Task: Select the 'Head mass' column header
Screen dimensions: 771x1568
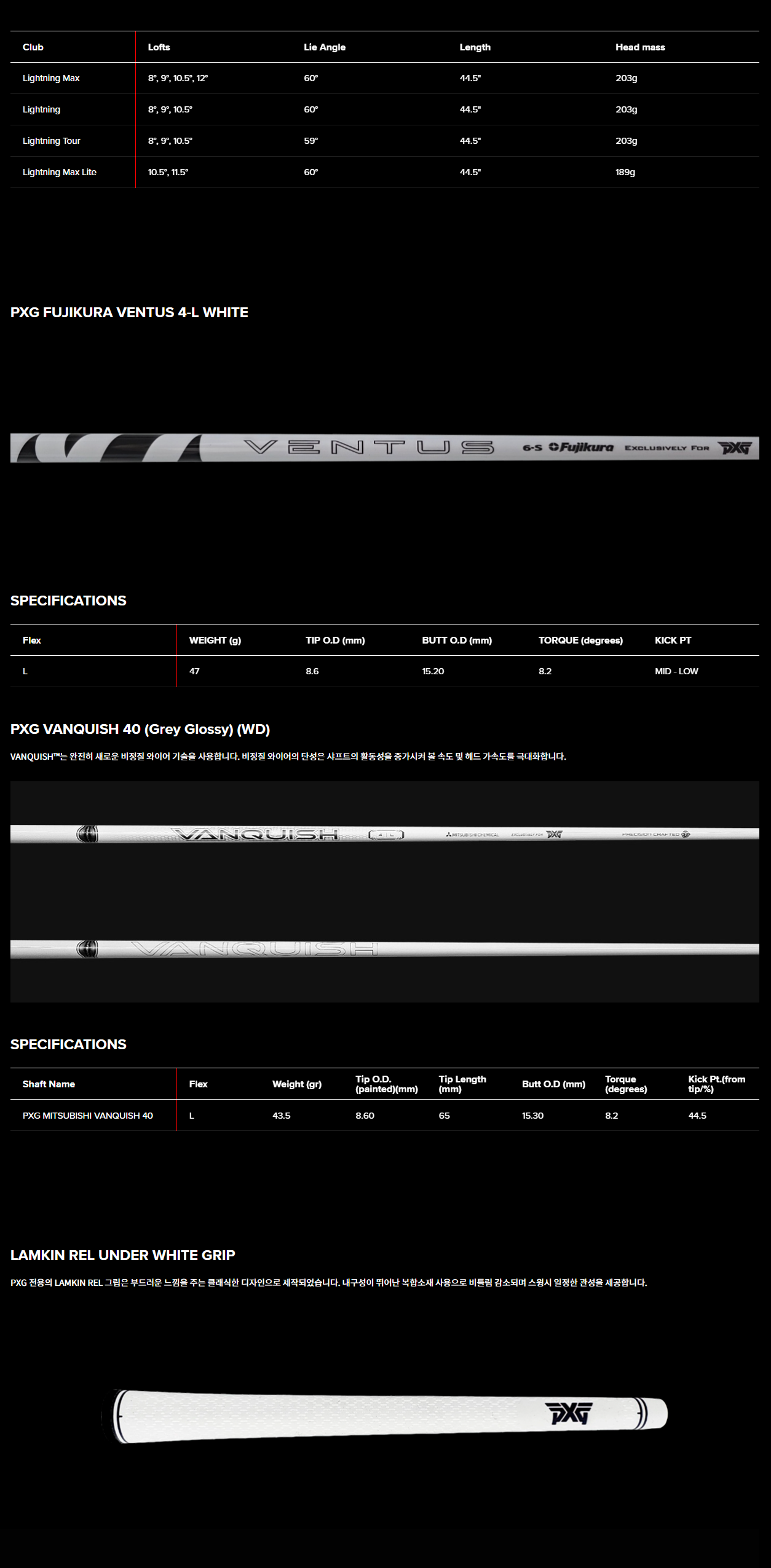Action: pos(640,47)
